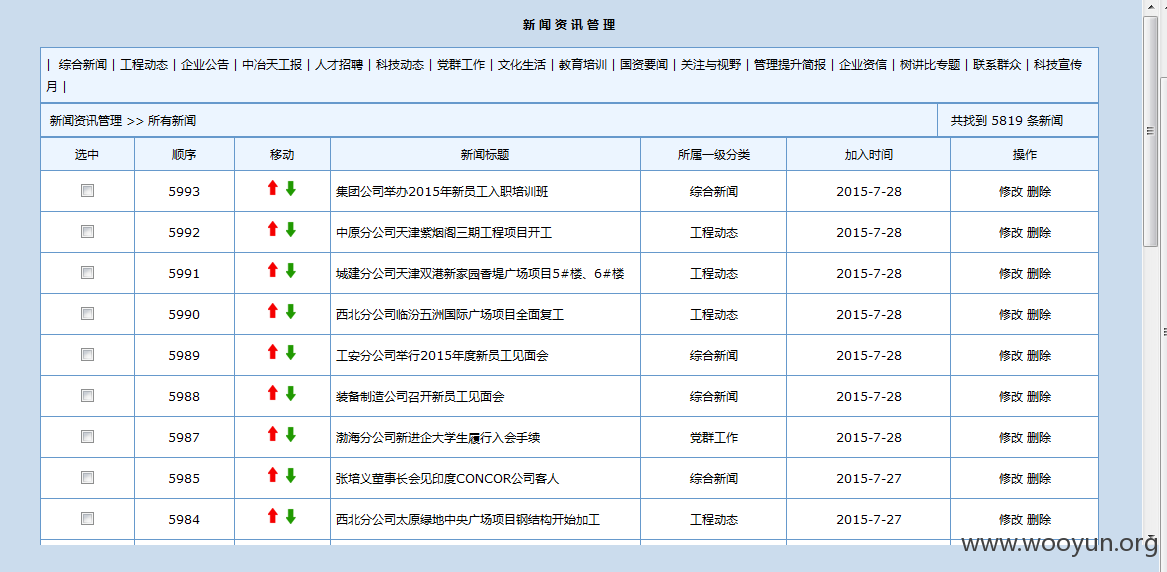
Task: Select the 人才招聘 category
Action: pyautogui.click(x=339, y=65)
